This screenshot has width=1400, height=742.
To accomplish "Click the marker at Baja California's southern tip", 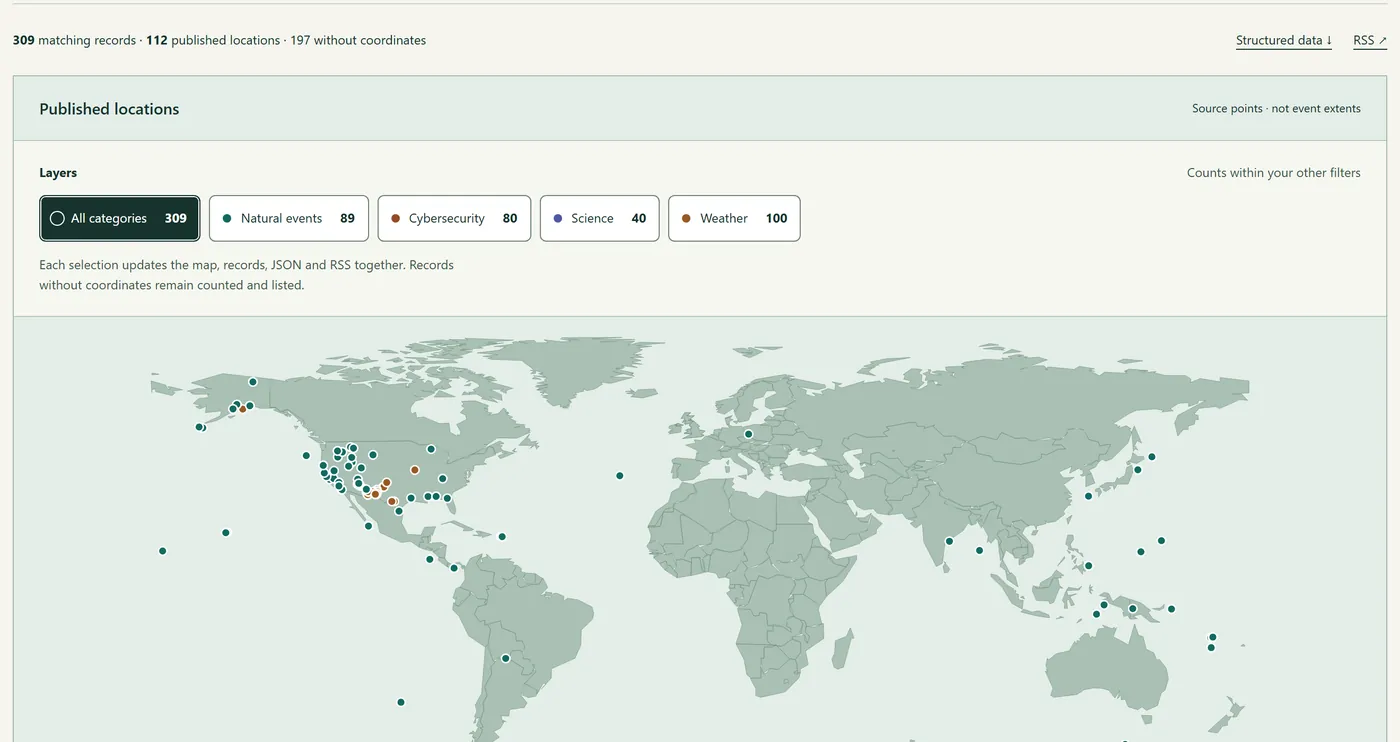I will 368,526.
